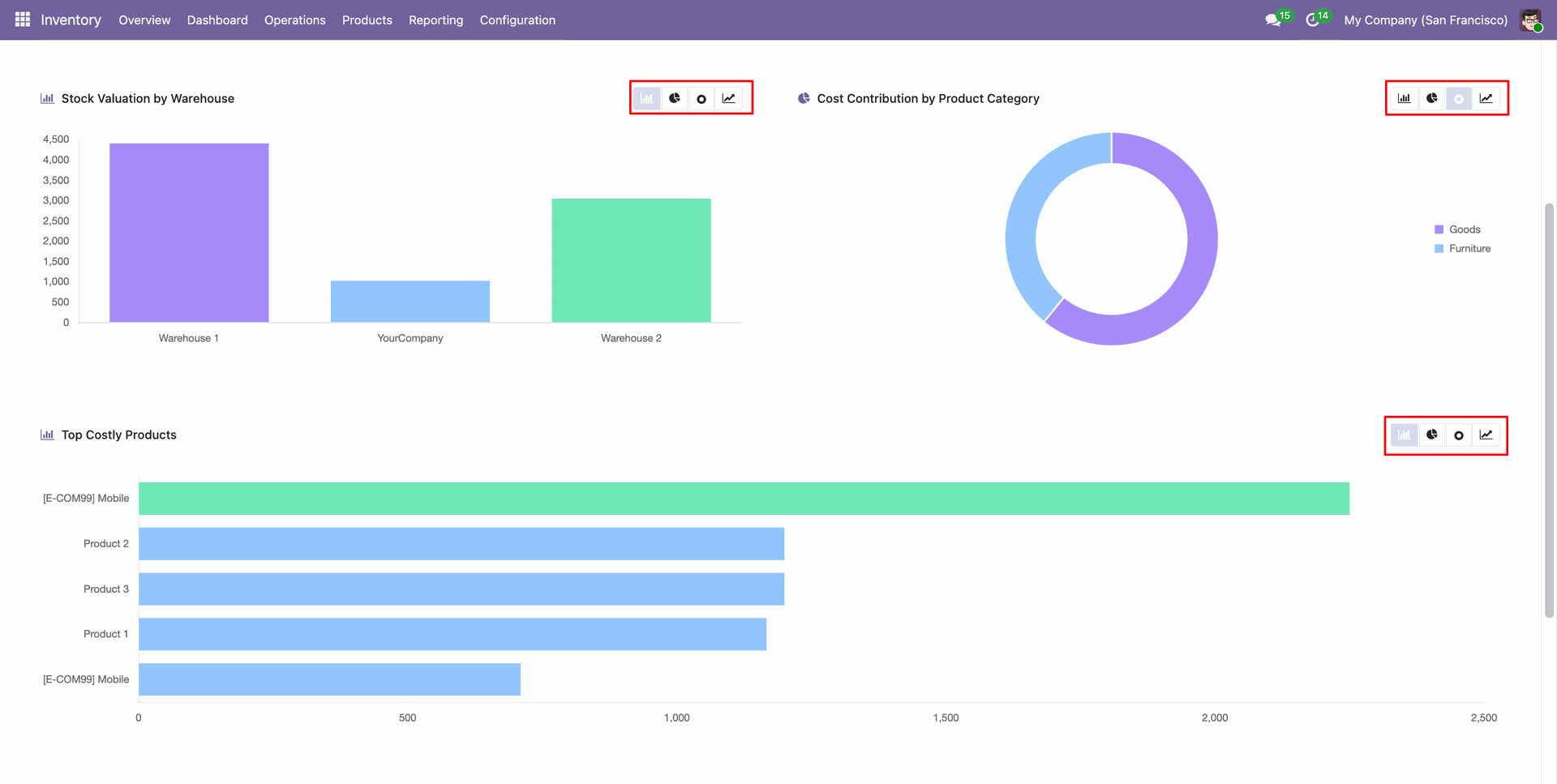Click the purple Goods doughnut segment

coord(1199,268)
